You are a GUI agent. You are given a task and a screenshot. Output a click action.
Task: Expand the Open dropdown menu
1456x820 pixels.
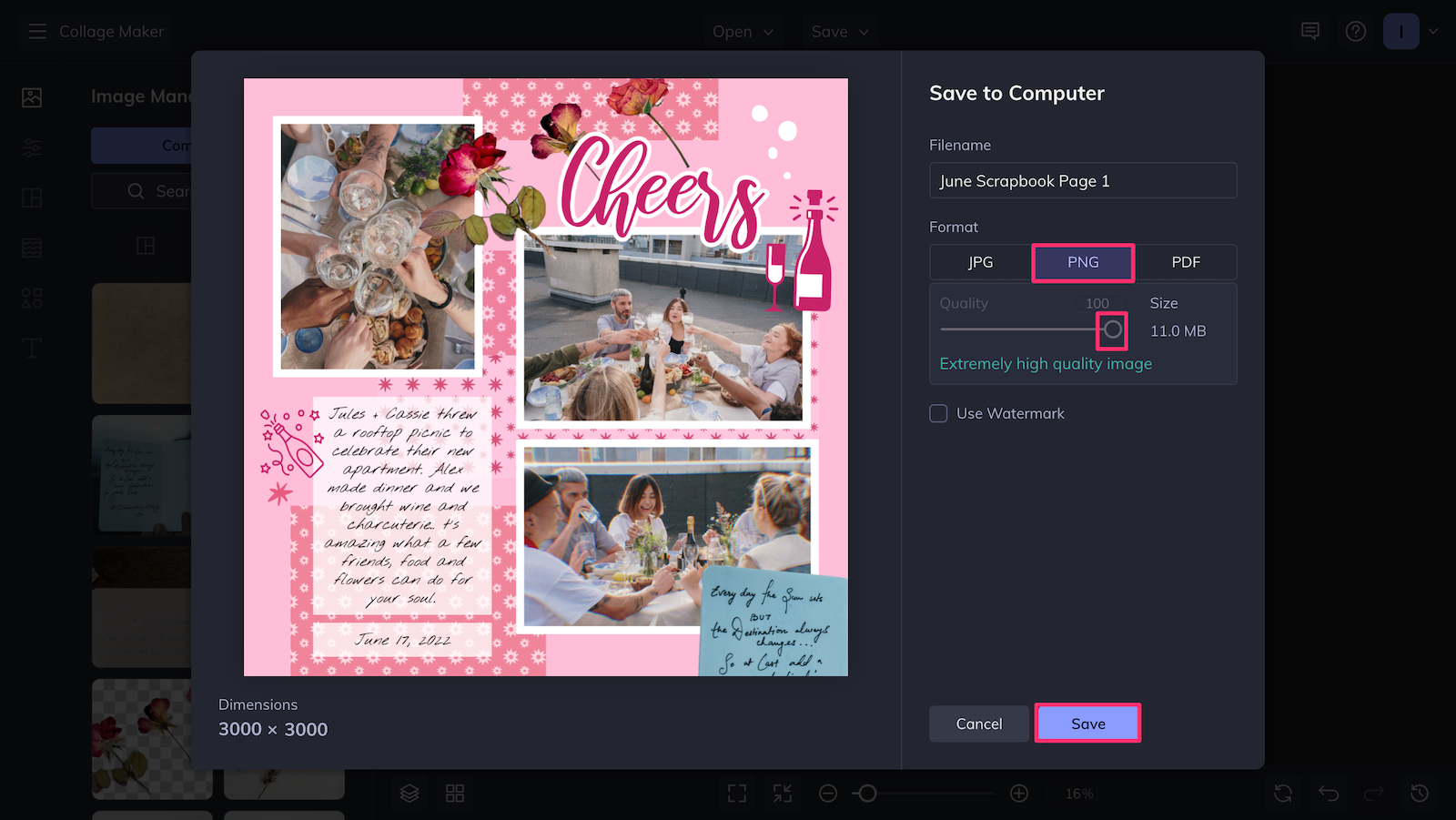[x=743, y=31]
